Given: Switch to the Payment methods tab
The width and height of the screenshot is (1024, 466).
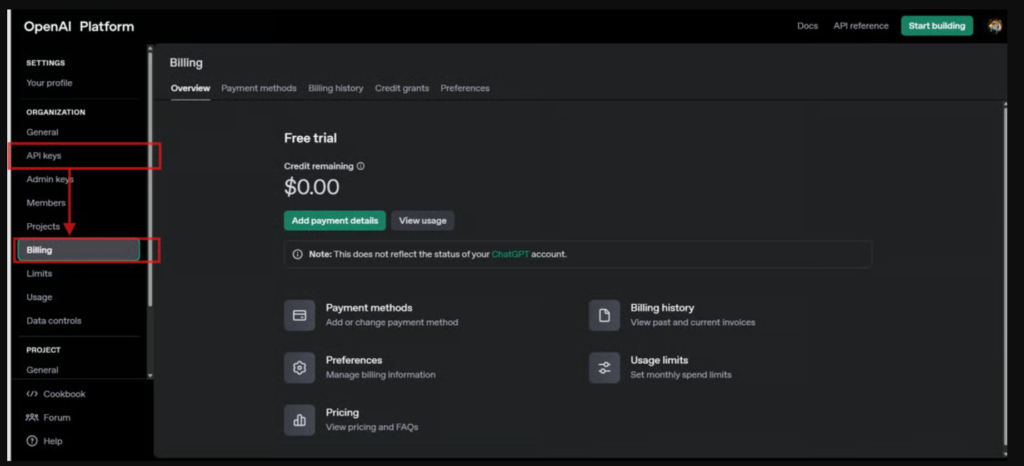Looking at the screenshot, I should click(259, 88).
